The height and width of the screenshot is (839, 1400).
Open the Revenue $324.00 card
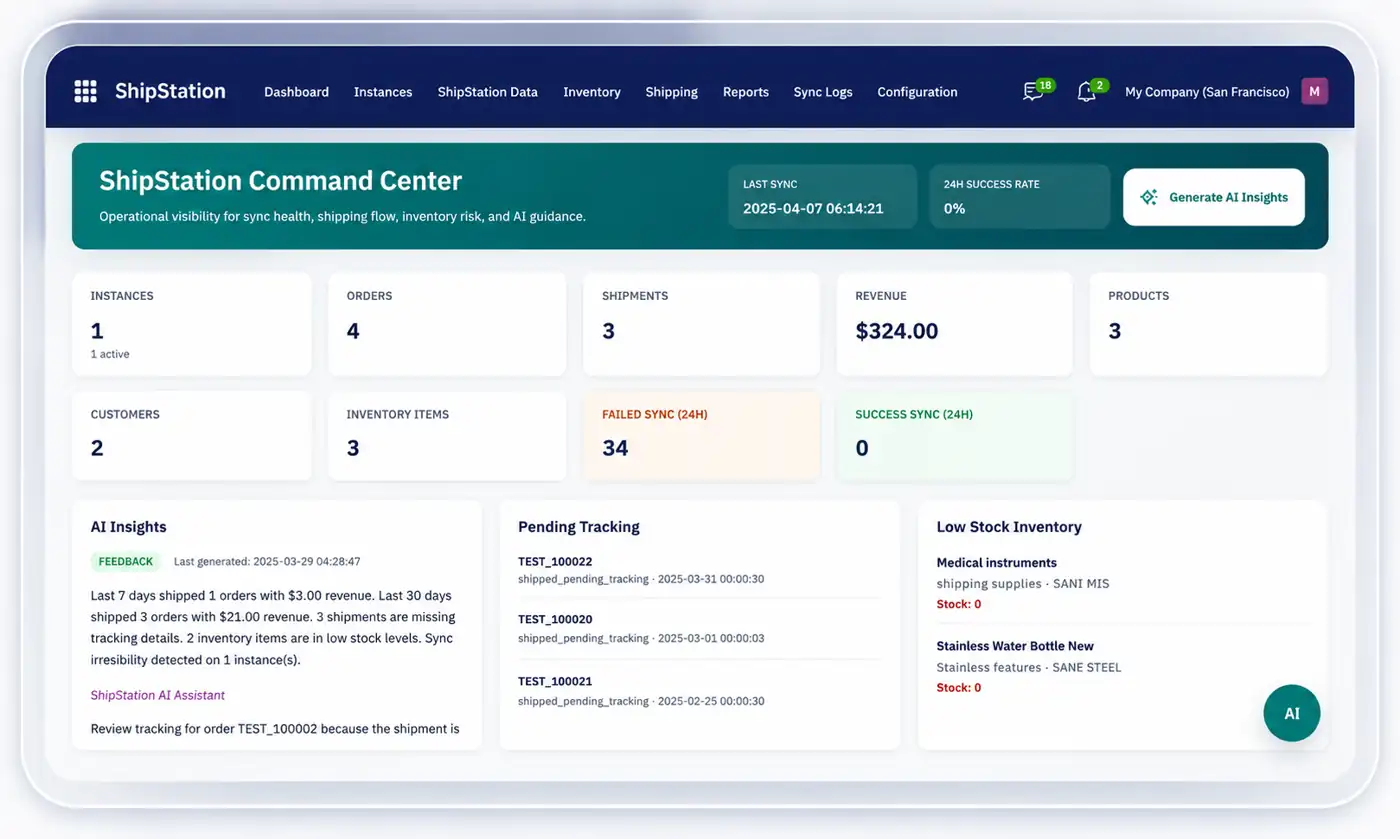click(954, 324)
